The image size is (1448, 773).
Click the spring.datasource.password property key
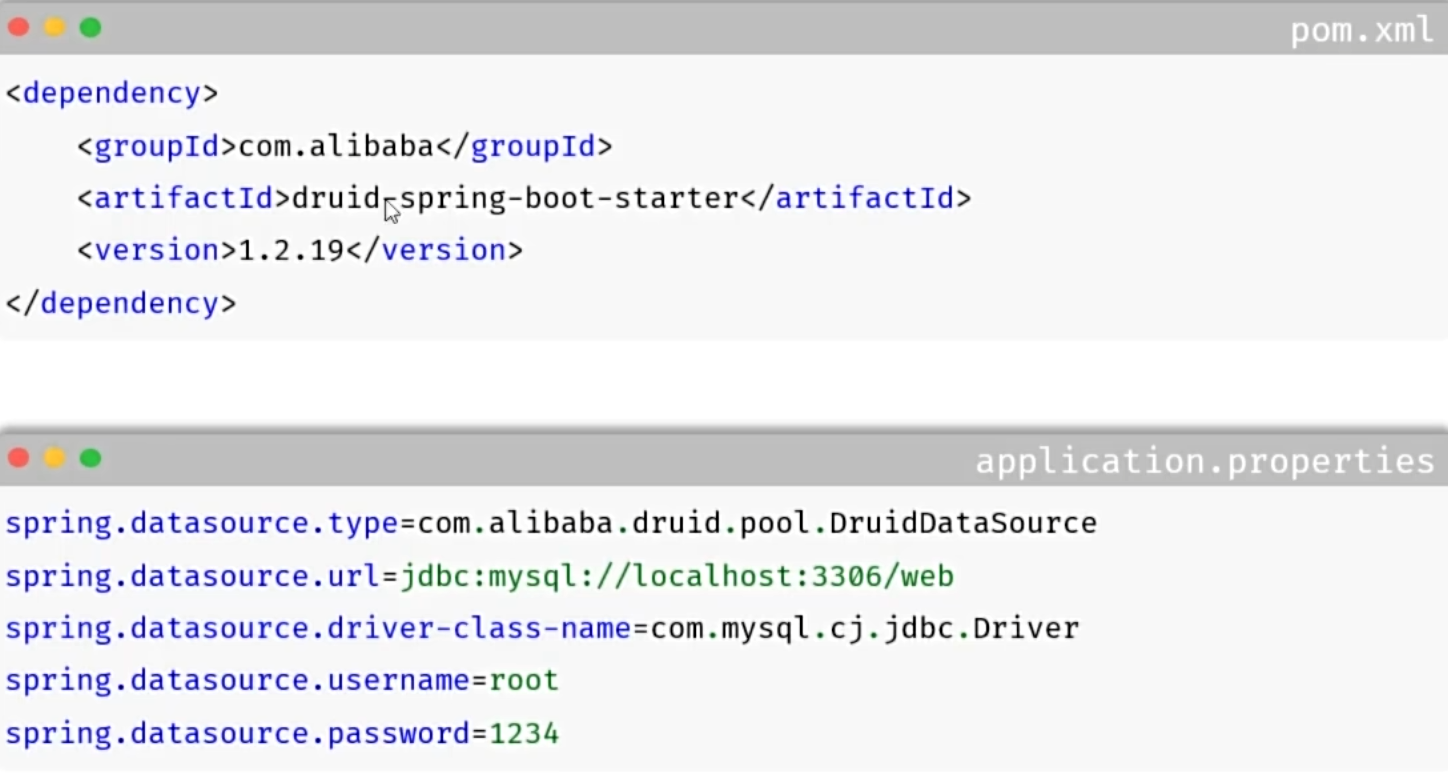coord(238,734)
